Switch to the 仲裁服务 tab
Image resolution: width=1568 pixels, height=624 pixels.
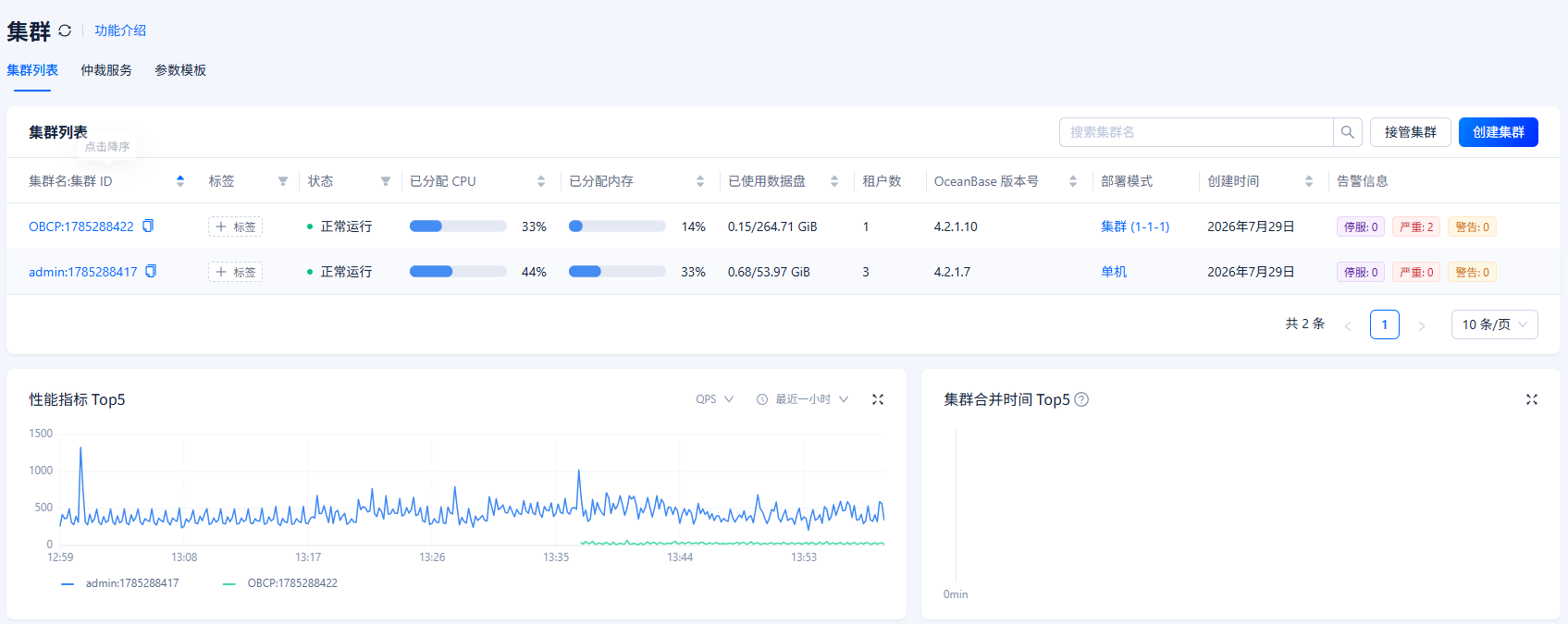point(106,70)
